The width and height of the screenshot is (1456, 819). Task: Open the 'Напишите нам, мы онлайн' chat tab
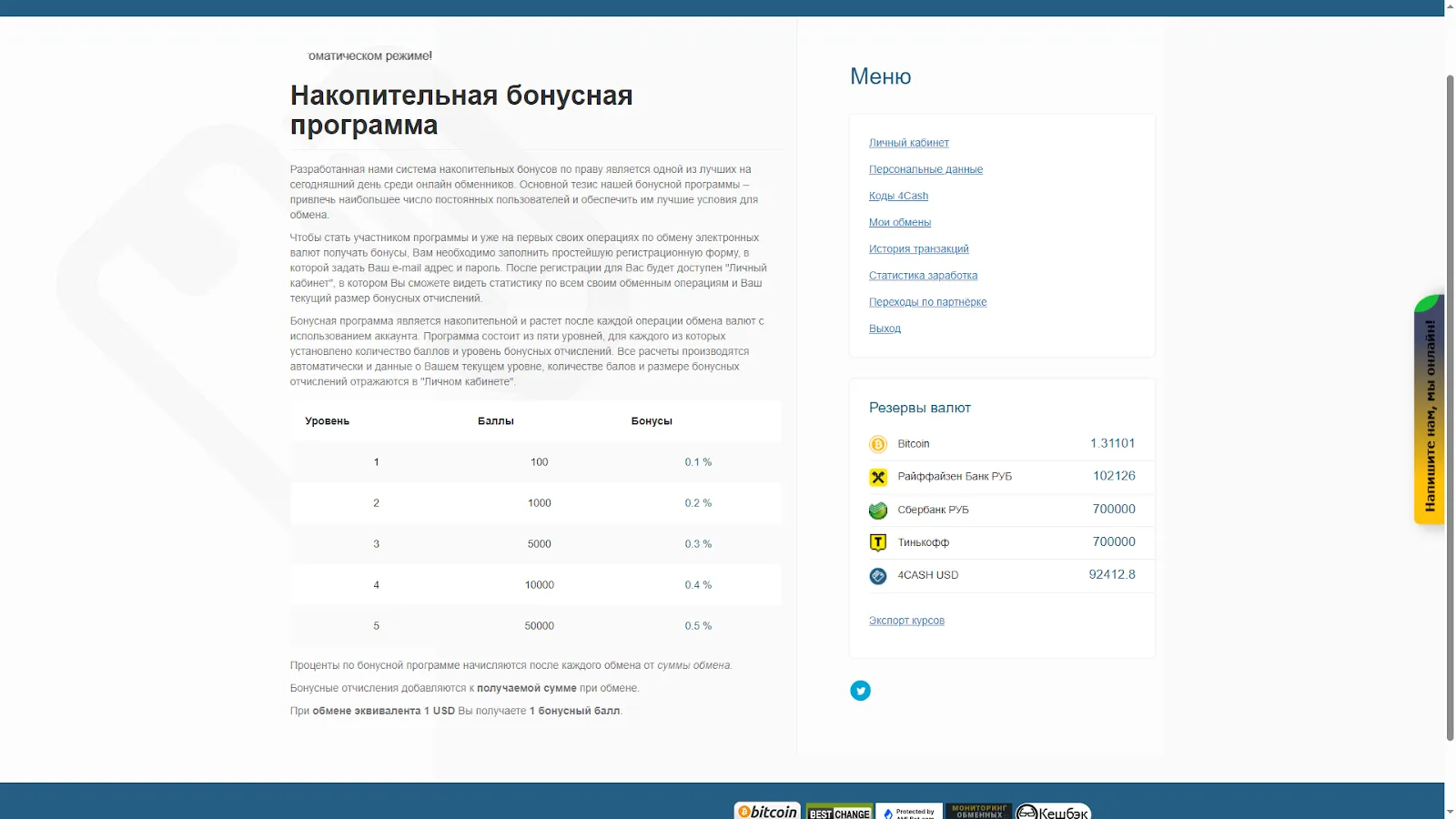point(1429,409)
